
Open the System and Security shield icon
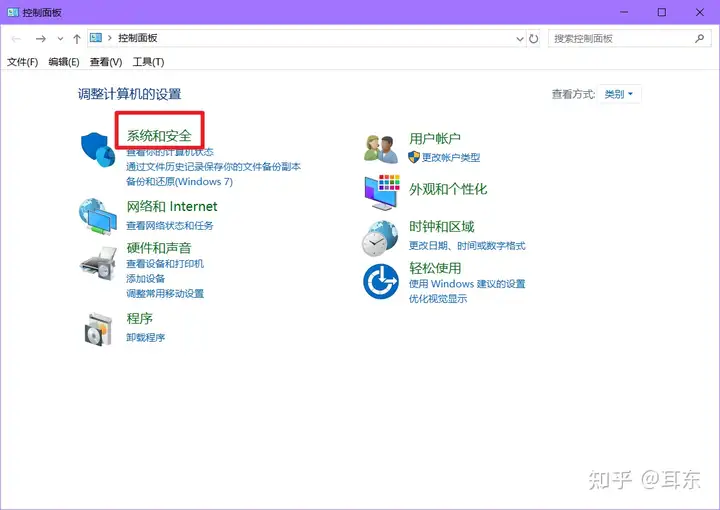click(98, 150)
